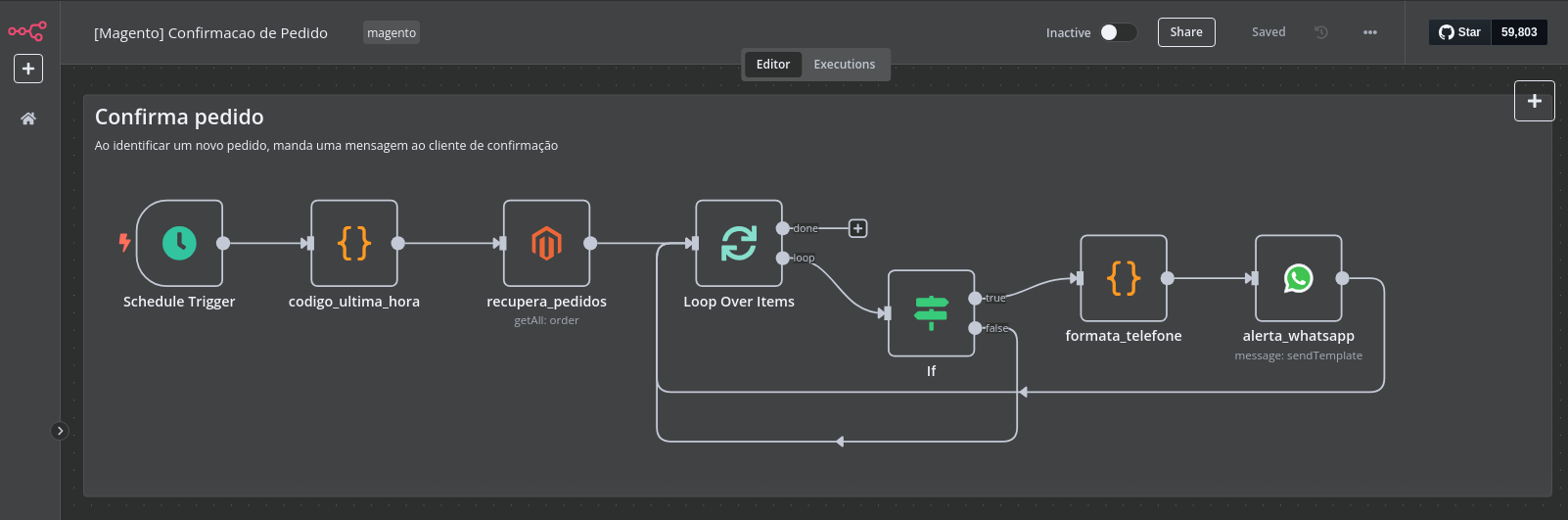This screenshot has width=1568, height=520.
Task: Add node after the done output
Action: (x=857, y=228)
